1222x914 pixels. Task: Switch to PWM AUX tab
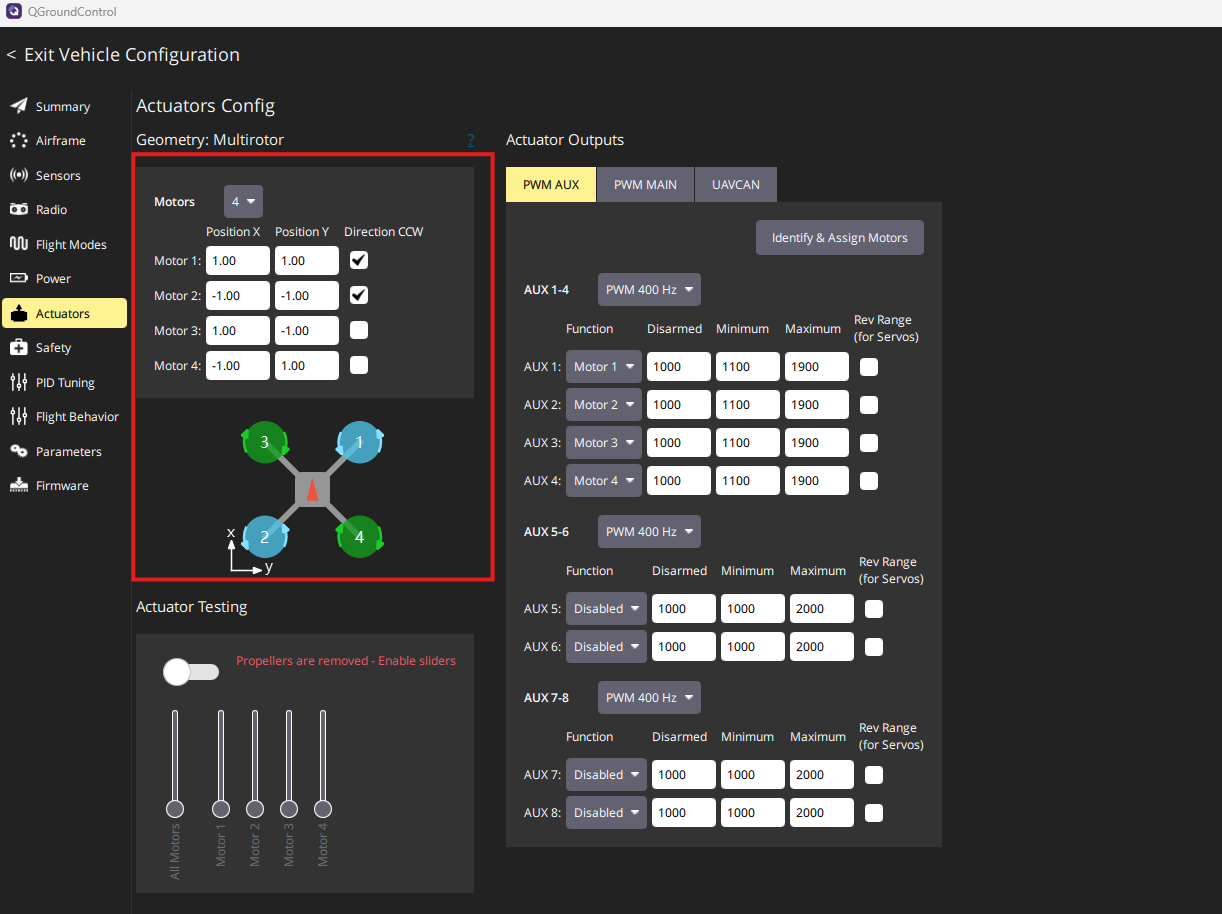pos(551,185)
